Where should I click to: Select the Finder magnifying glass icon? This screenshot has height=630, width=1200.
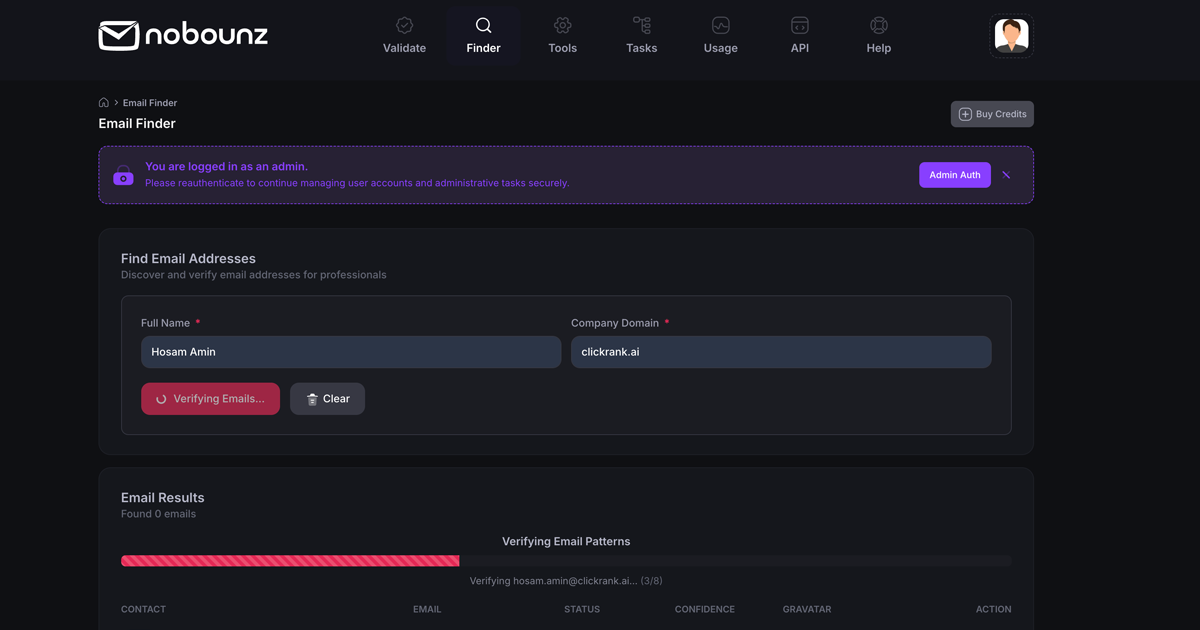pyautogui.click(x=483, y=25)
